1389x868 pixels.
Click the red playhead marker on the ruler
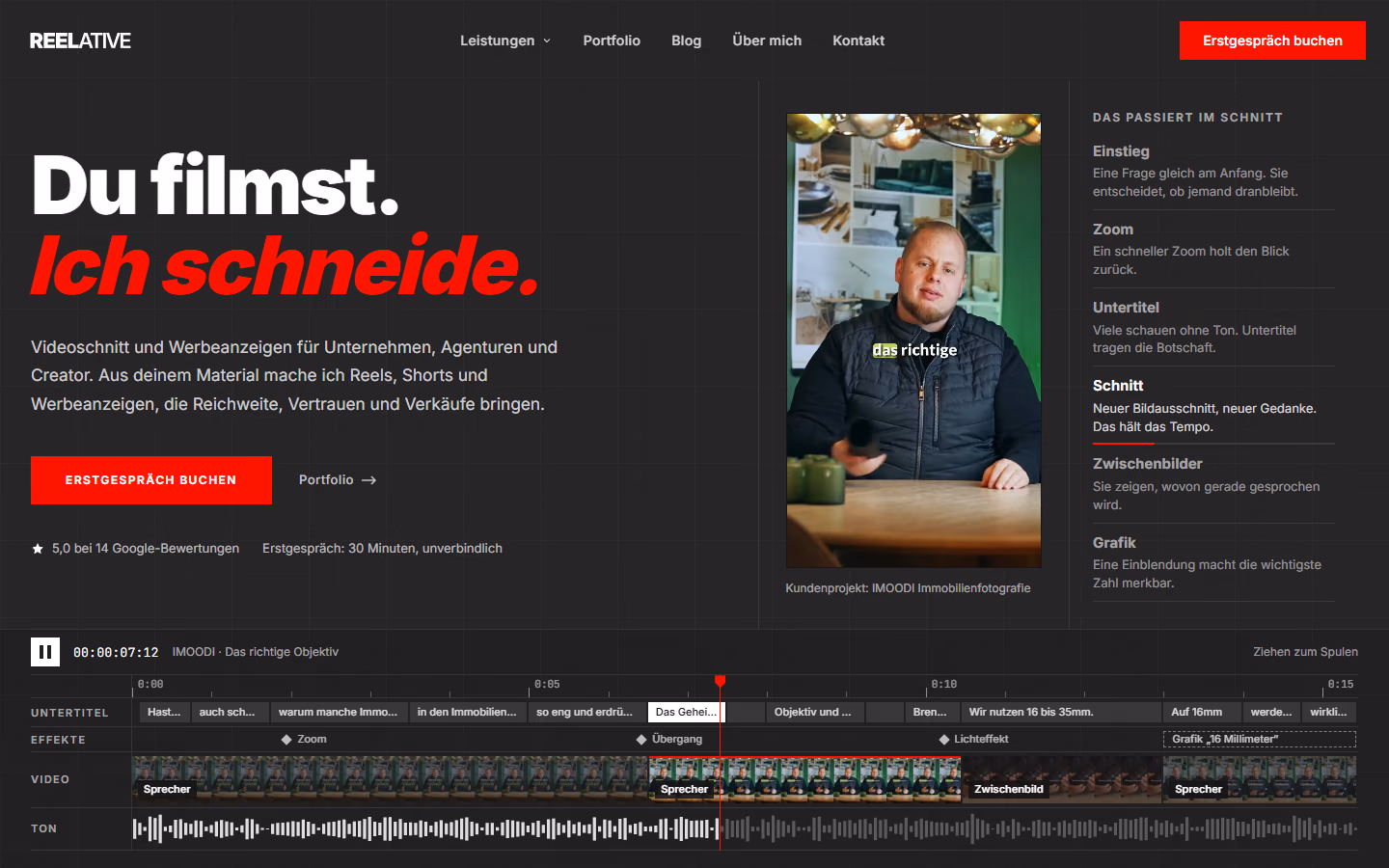[x=720, y=682]
